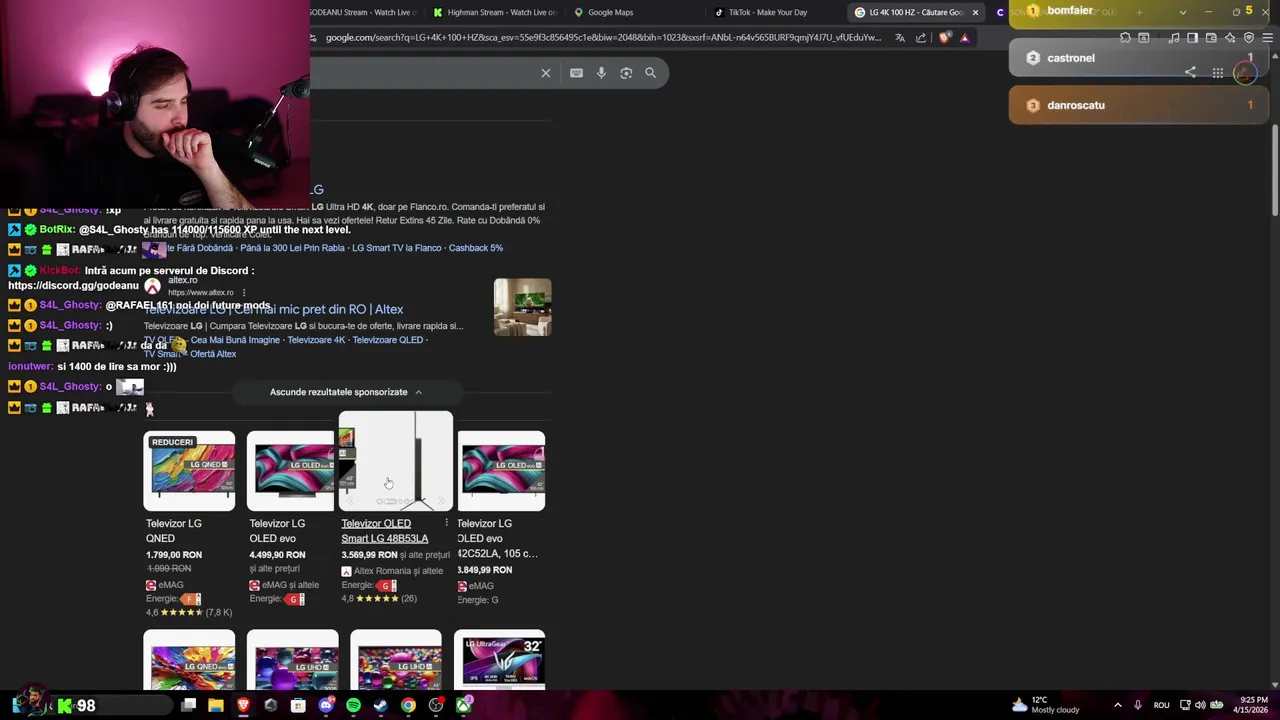Toggle the browser sidebar panel icon

tap(1192, 38)
